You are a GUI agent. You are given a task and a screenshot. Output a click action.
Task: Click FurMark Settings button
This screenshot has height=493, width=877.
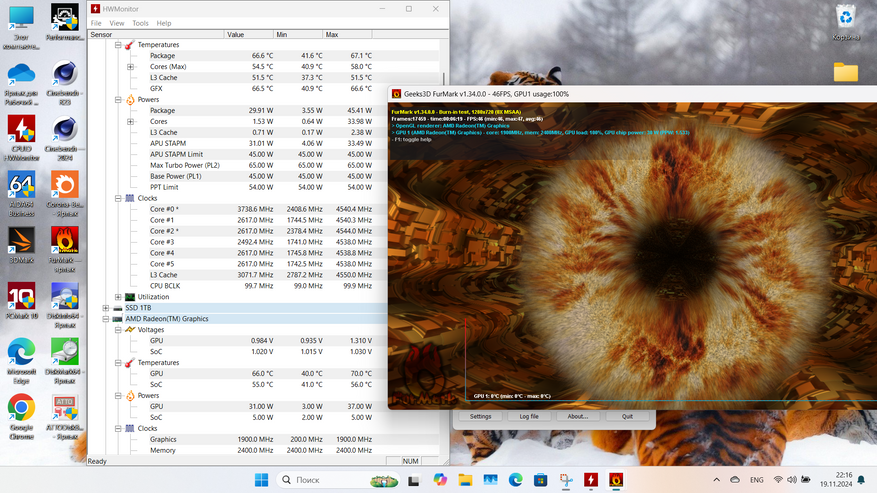(480, 416)
